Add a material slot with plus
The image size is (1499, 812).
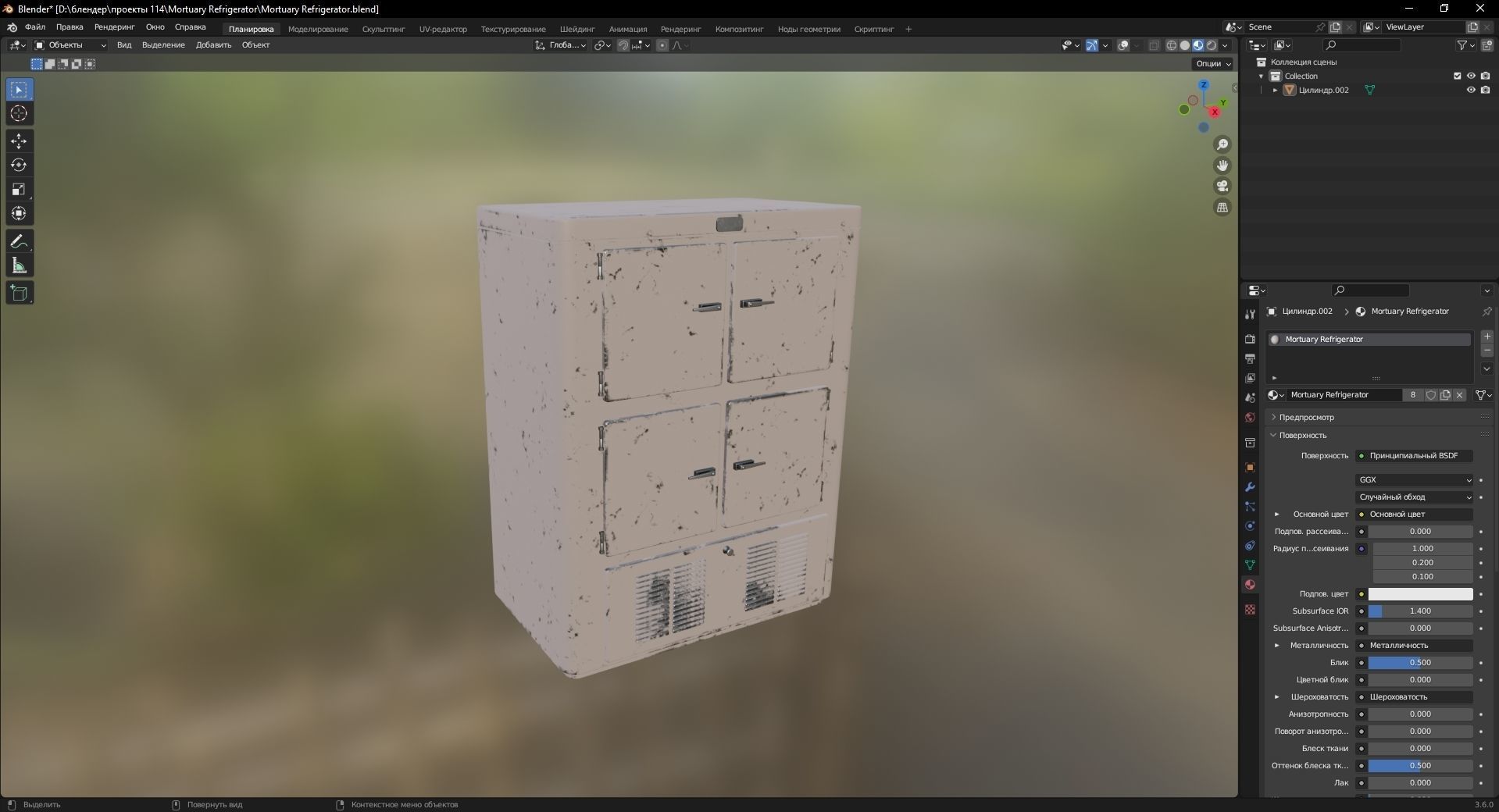pyautogui.click(x=1487, y=337)
